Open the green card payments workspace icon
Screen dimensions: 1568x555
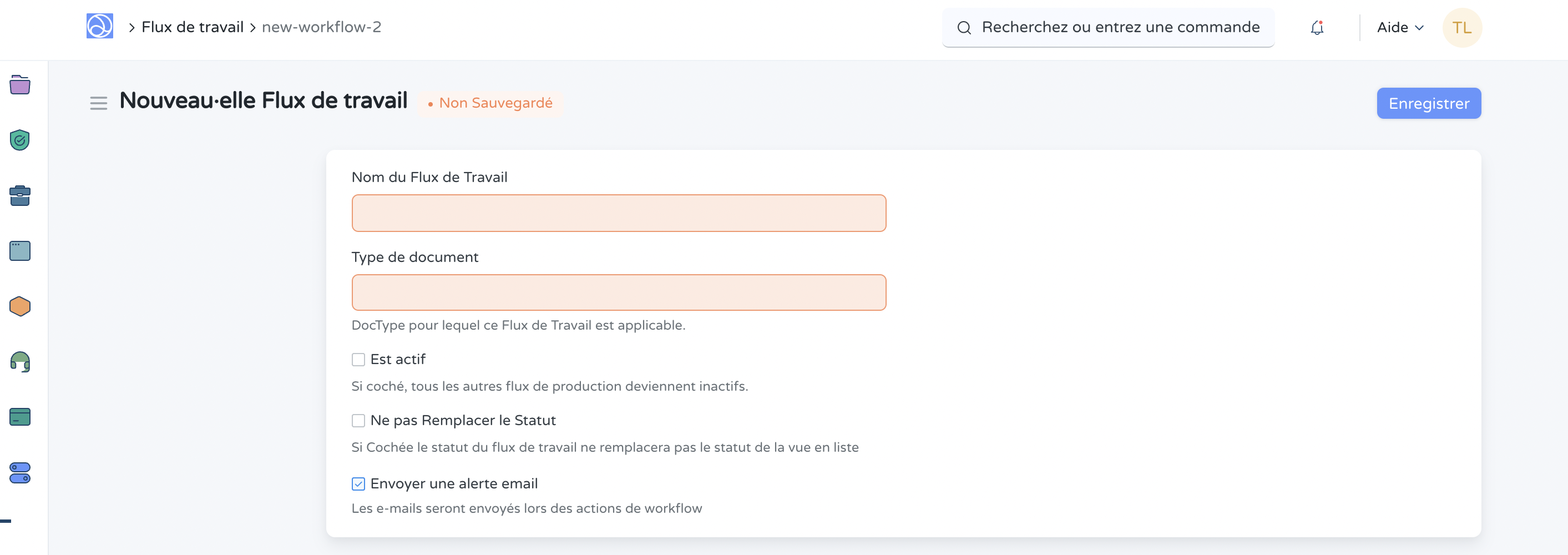(x=19, y=417)
